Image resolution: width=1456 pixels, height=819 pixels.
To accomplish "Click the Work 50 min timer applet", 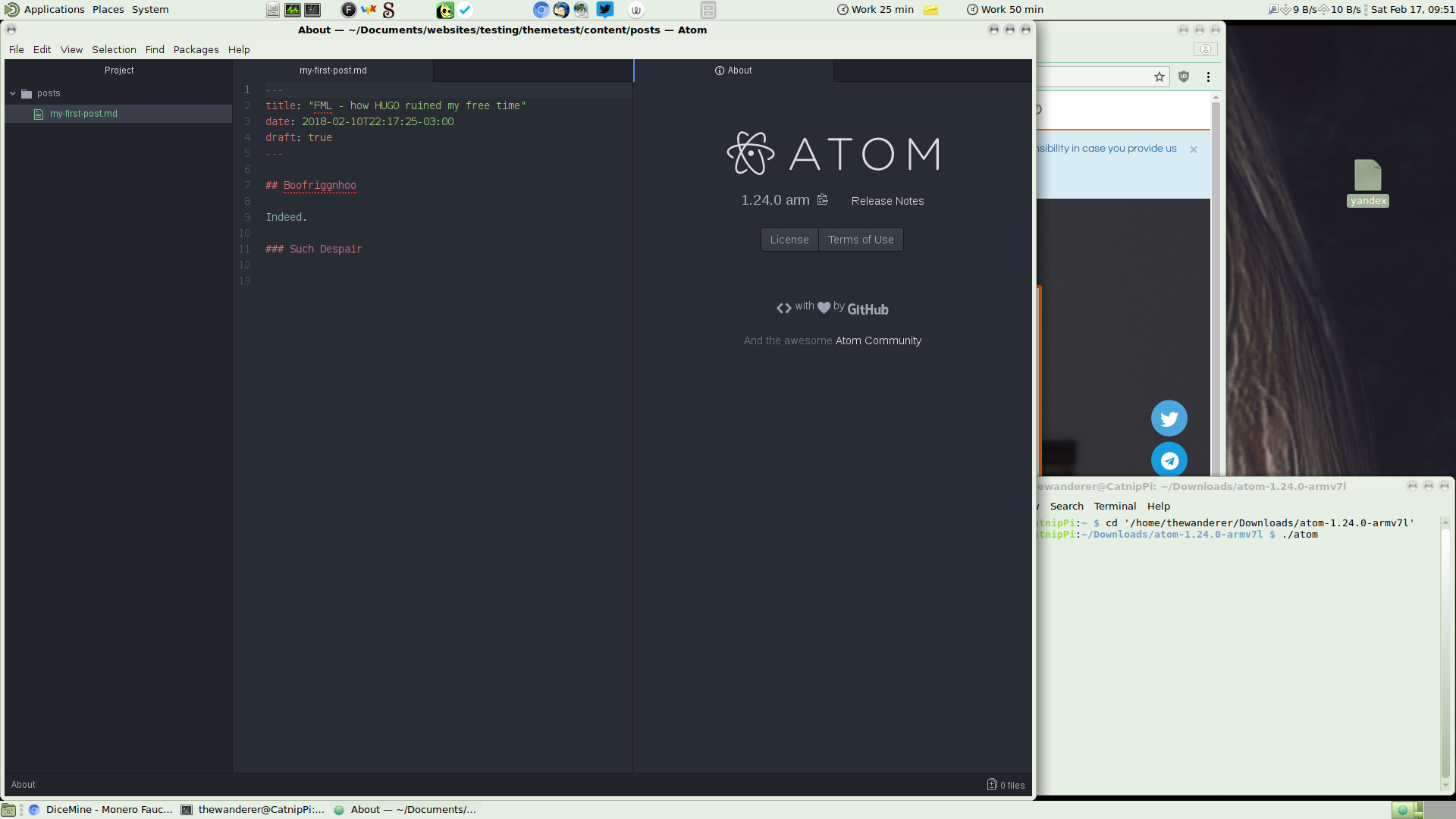I will click(x=1006, y=10).
